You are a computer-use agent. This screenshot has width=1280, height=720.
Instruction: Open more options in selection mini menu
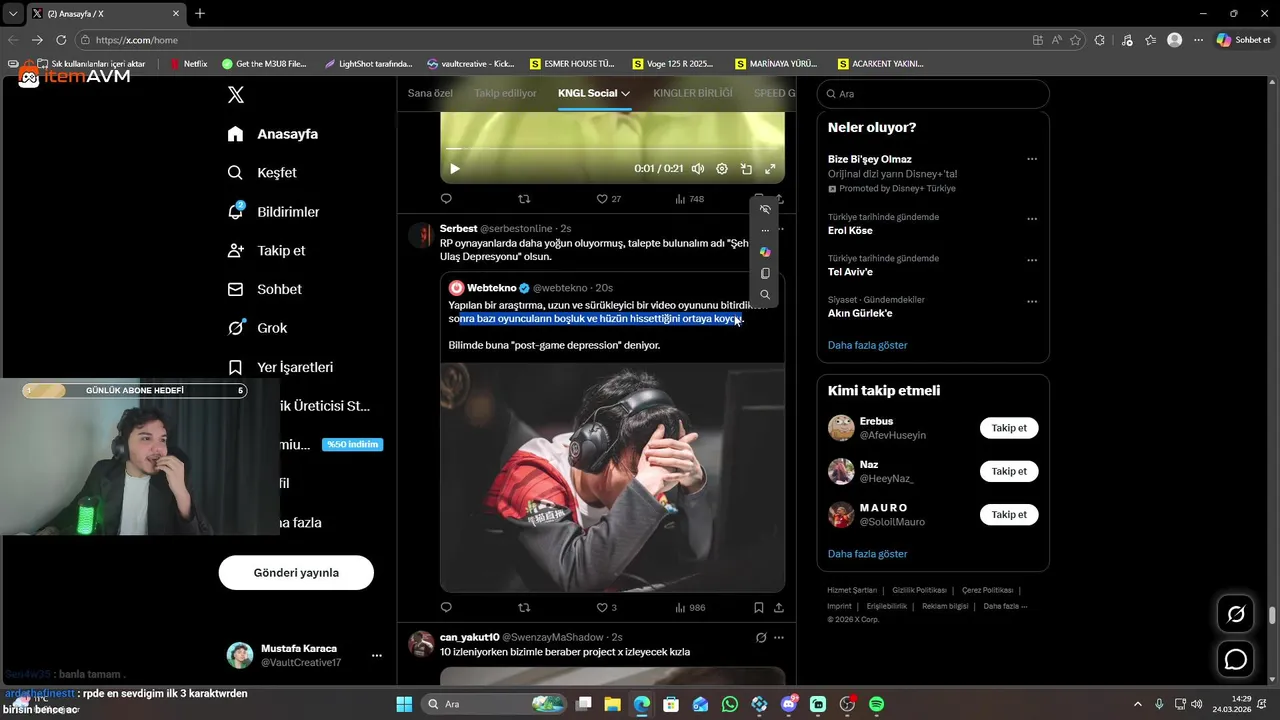(765, 231)
